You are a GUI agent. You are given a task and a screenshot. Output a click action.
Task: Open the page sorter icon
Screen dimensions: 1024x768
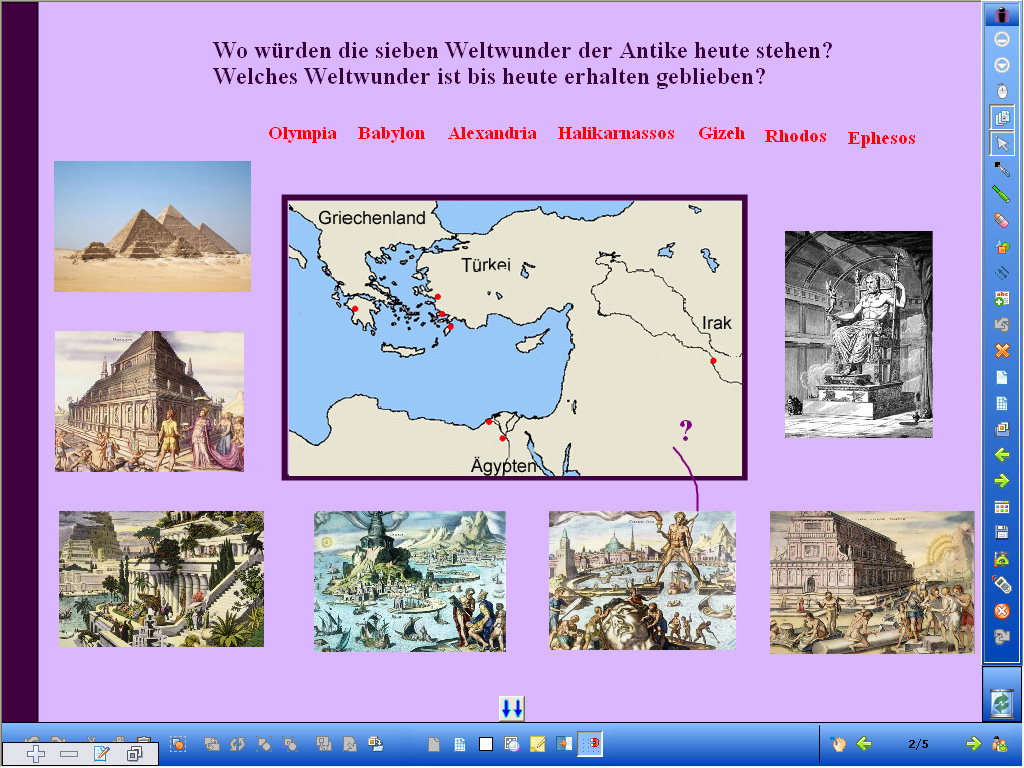coord(1002,507)
